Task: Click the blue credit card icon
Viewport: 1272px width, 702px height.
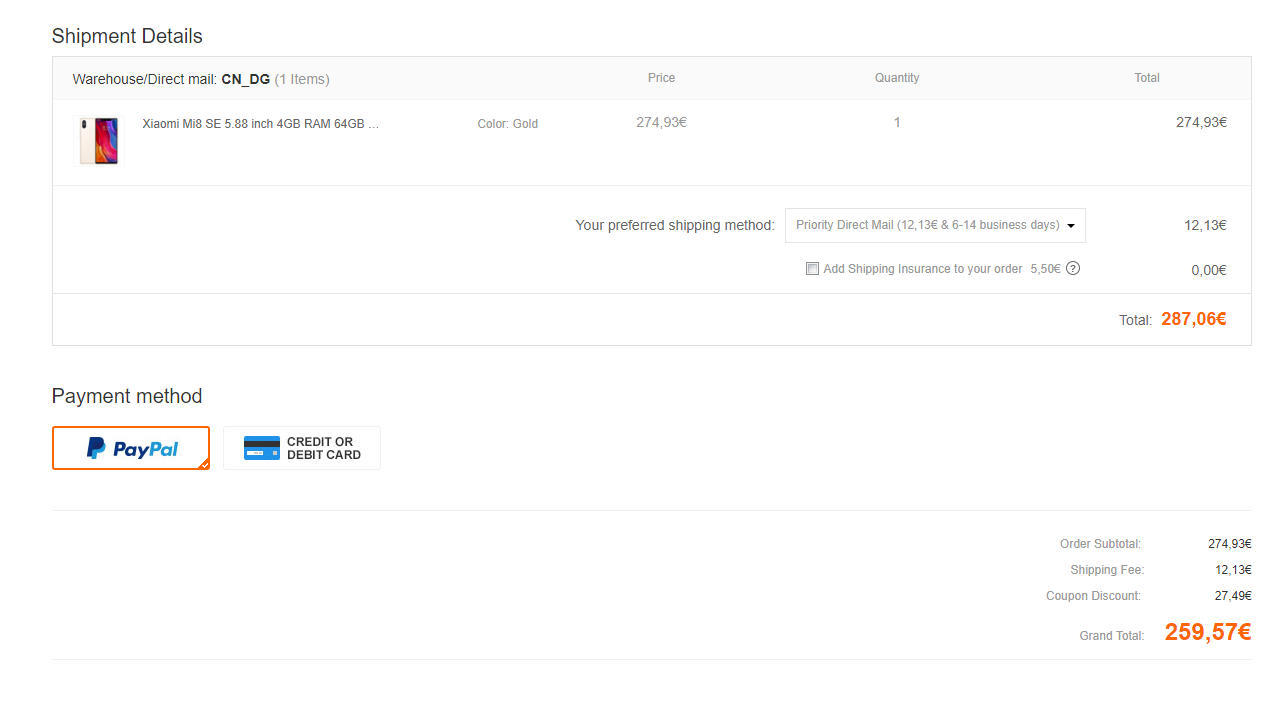Action: click(x=262, y=448)
